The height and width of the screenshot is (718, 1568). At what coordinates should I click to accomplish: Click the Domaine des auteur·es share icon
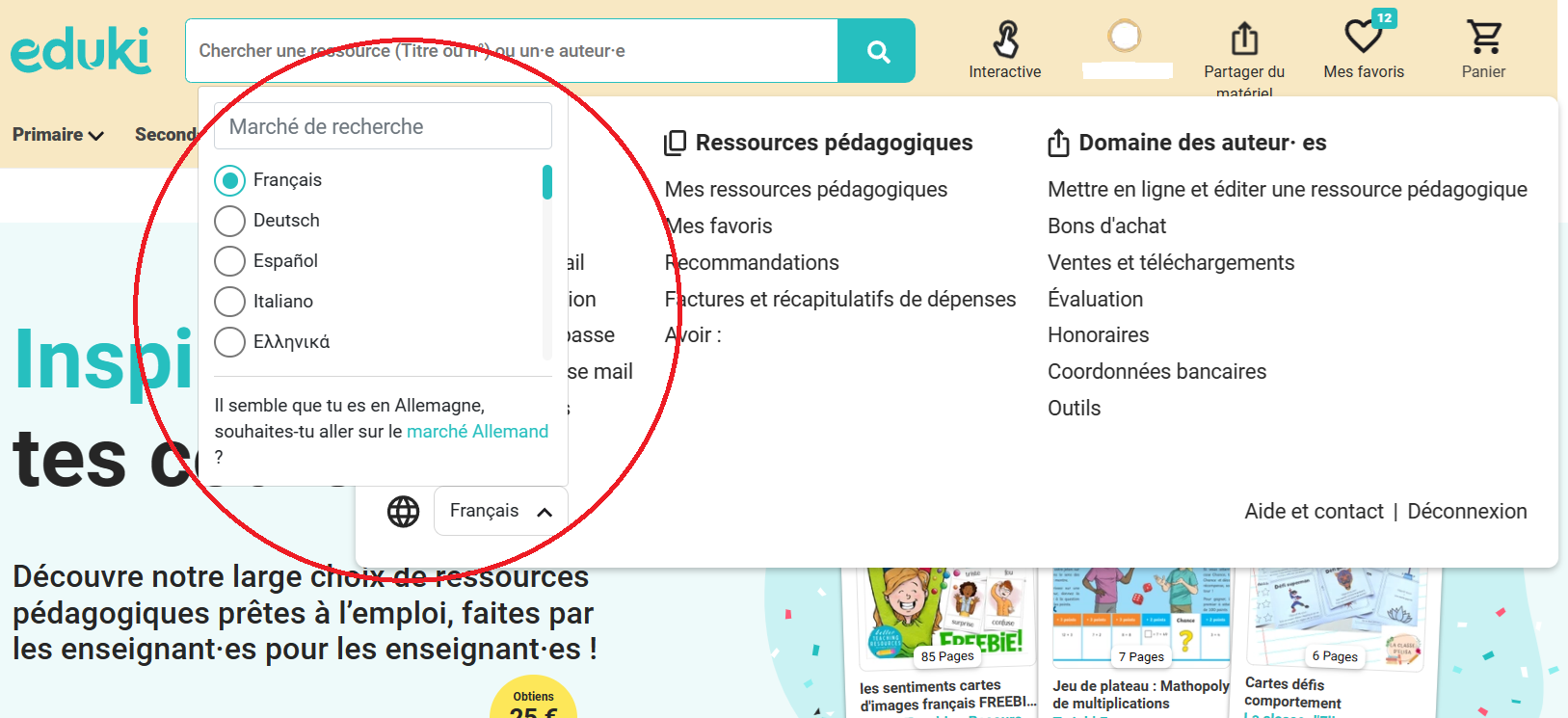pyautogui.click(x=1058, y=143)
